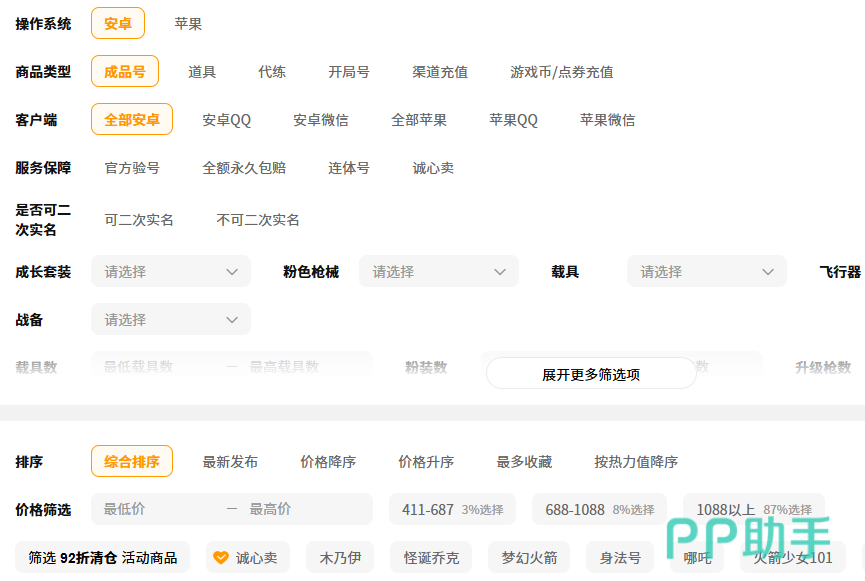Image resolution: width=865 pixels, height=581 pixels.
Task: Filter 92折清仓 activity products
Action: (103, 557)
